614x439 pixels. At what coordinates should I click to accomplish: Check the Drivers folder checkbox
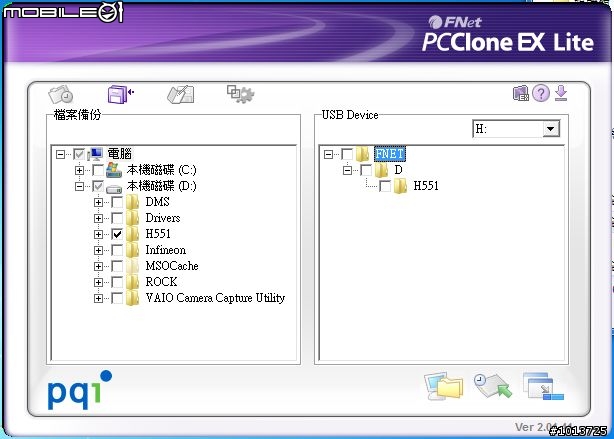click(117, 219)
